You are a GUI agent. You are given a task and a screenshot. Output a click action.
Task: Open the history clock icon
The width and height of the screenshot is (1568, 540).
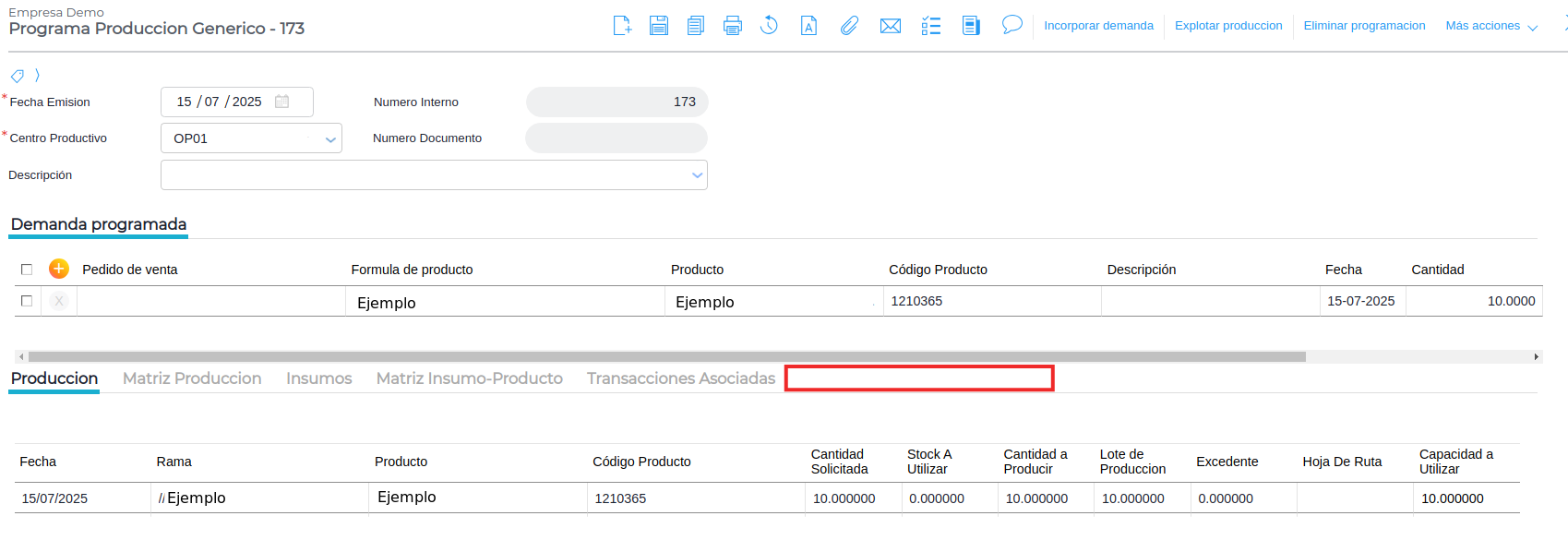pos(769,26)
